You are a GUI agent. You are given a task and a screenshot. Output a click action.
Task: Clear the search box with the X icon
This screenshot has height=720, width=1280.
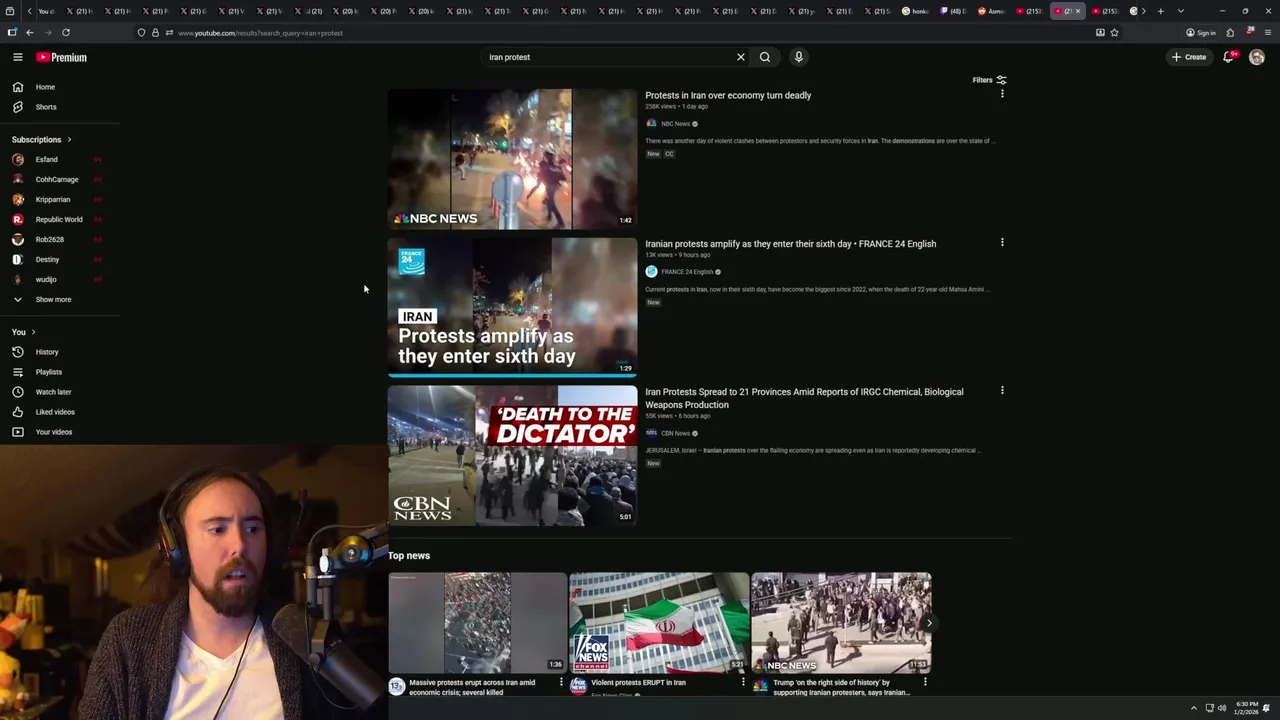point(741,57)
